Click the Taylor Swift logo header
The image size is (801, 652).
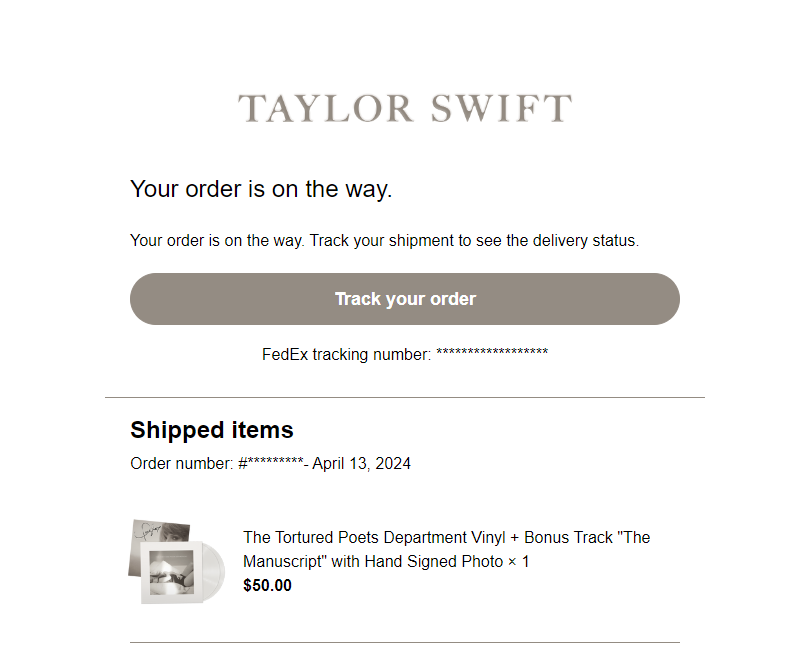coord(405,108)
